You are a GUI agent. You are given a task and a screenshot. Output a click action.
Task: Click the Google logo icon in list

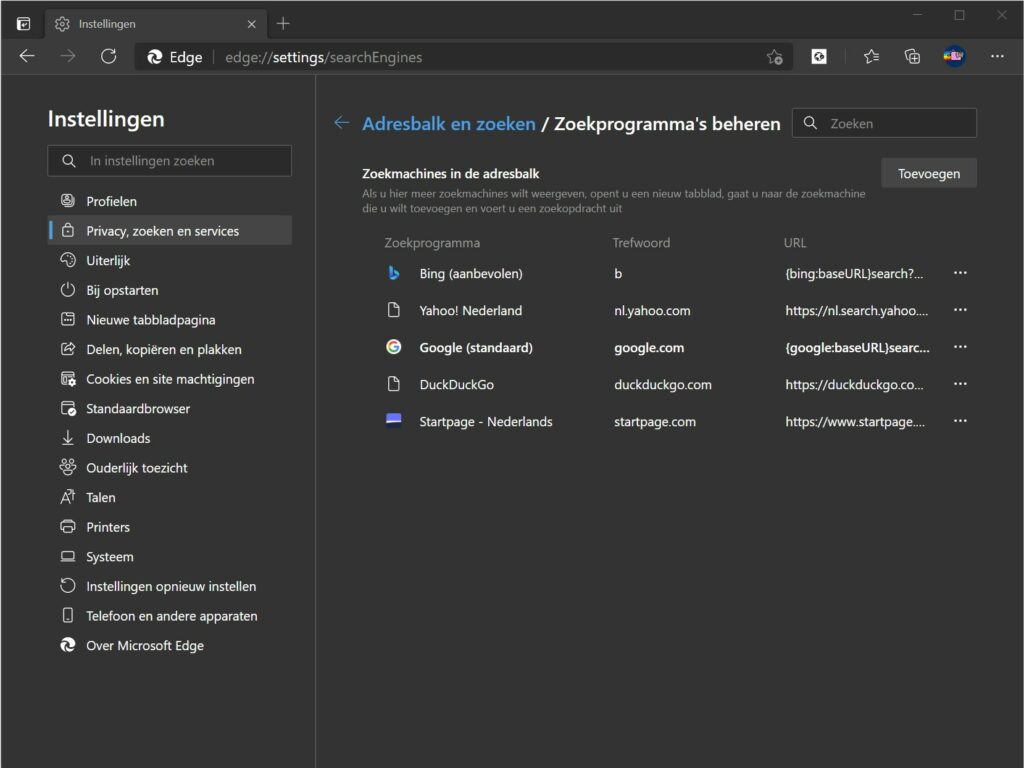(394, 347)
